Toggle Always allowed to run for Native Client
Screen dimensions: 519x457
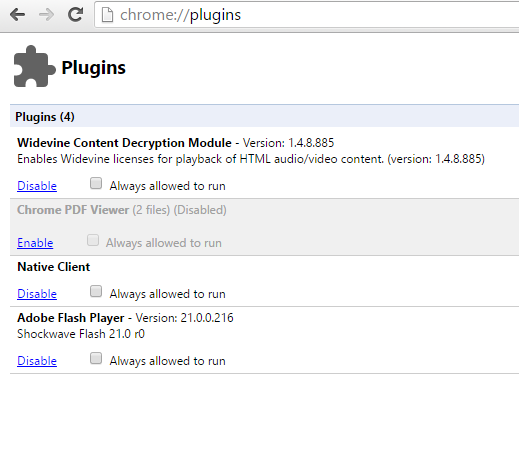(x=96, y=291)
